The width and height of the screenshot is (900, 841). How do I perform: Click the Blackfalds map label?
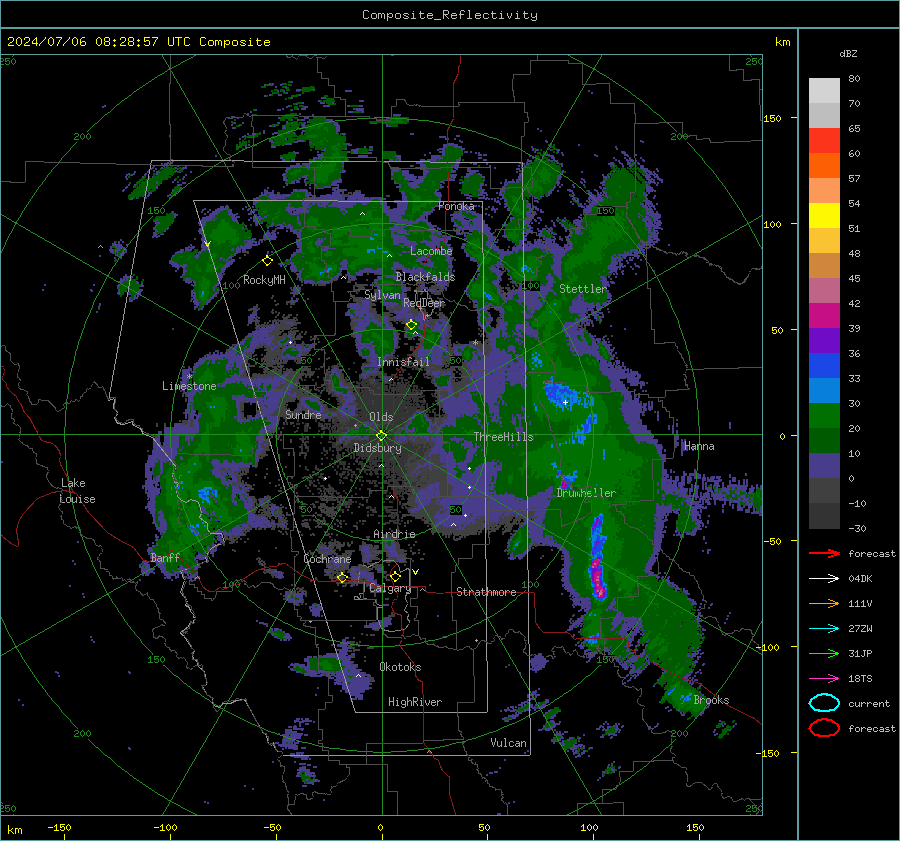tap(425, 277)
